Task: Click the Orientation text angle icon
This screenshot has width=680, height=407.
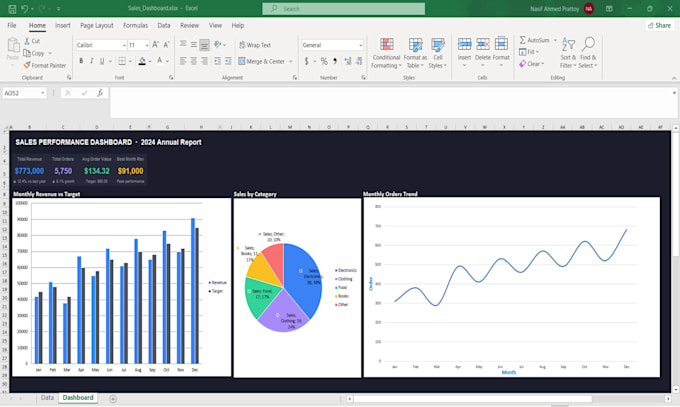Action: point(218,44)
